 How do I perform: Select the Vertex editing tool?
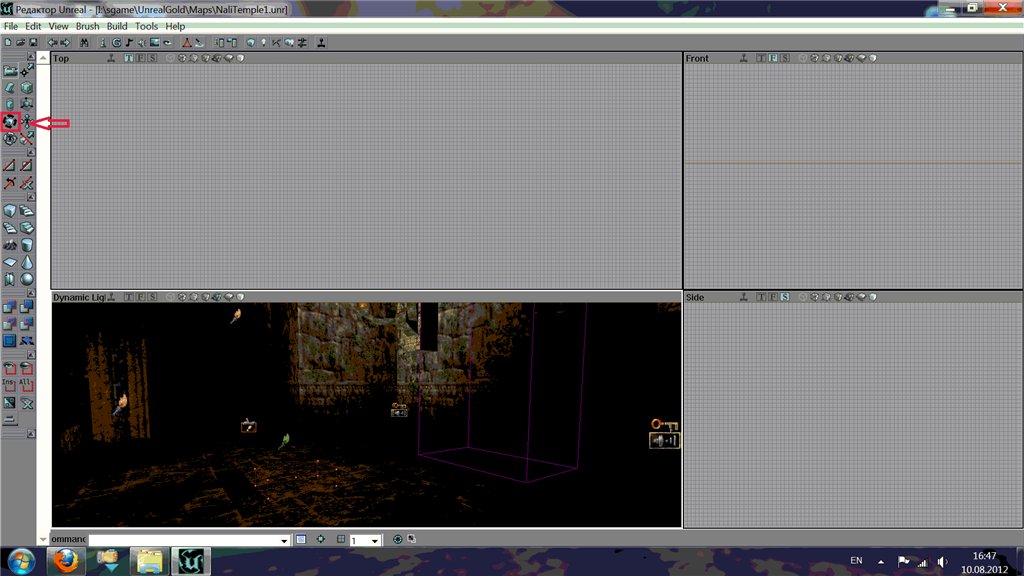27,71
